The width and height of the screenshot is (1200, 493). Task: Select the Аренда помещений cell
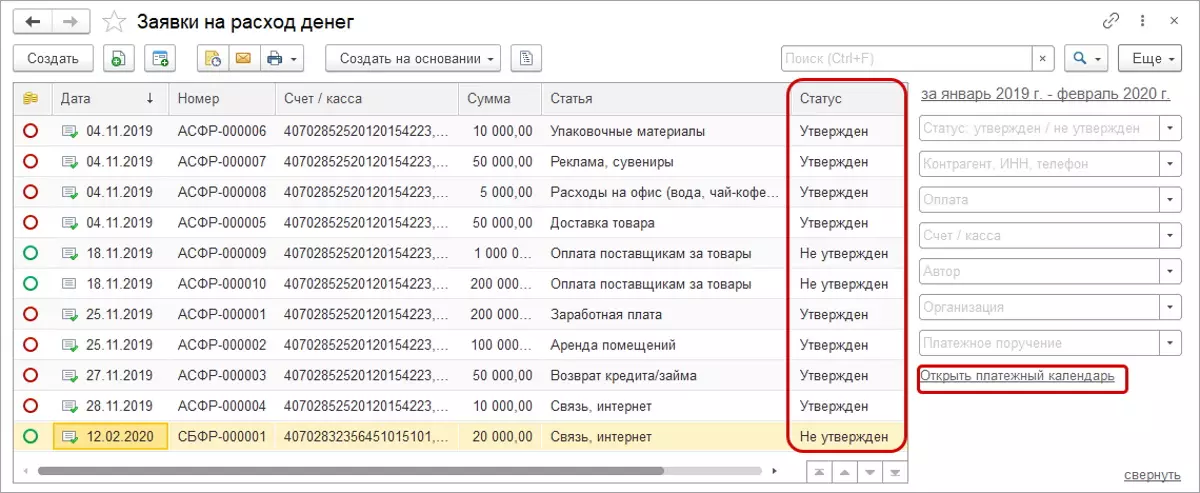664,345
